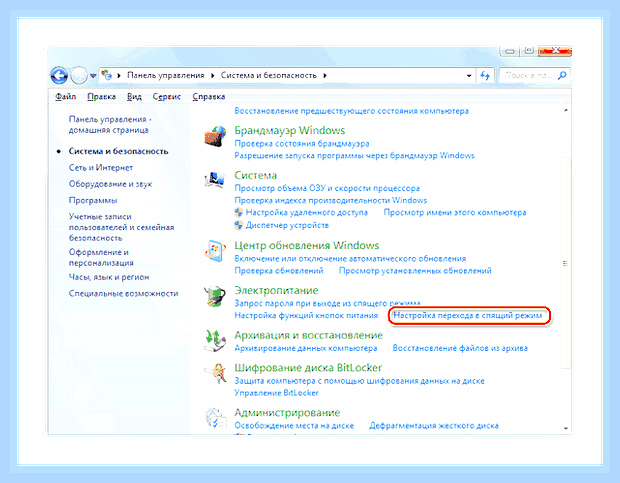Open Включение или отключение автоматического обновления
The image size is (620, 483).
[x=350, y=258]
